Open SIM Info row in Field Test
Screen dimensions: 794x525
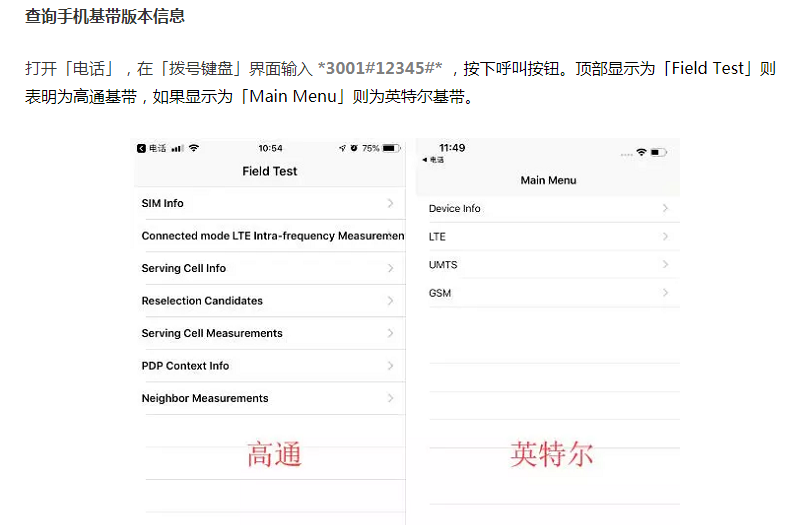point(269,203)
